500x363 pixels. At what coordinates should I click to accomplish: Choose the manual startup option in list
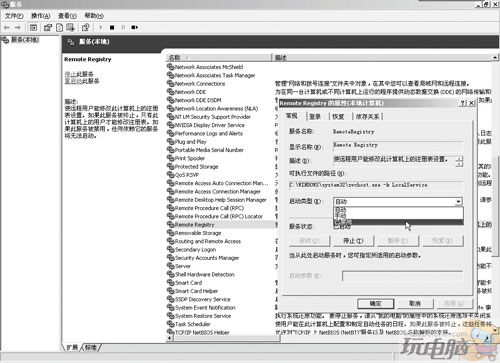(398, 216)
